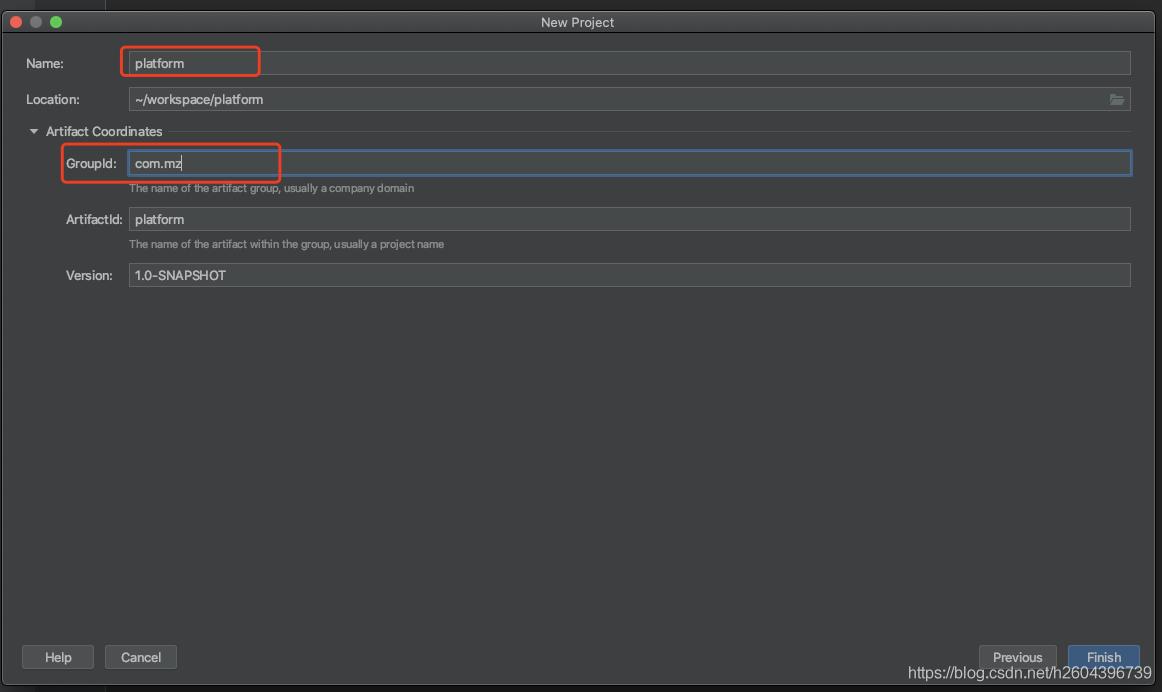Click the browse folder icon in Location field
The image size is (1162, 692).
click(x=1116, y=99)
